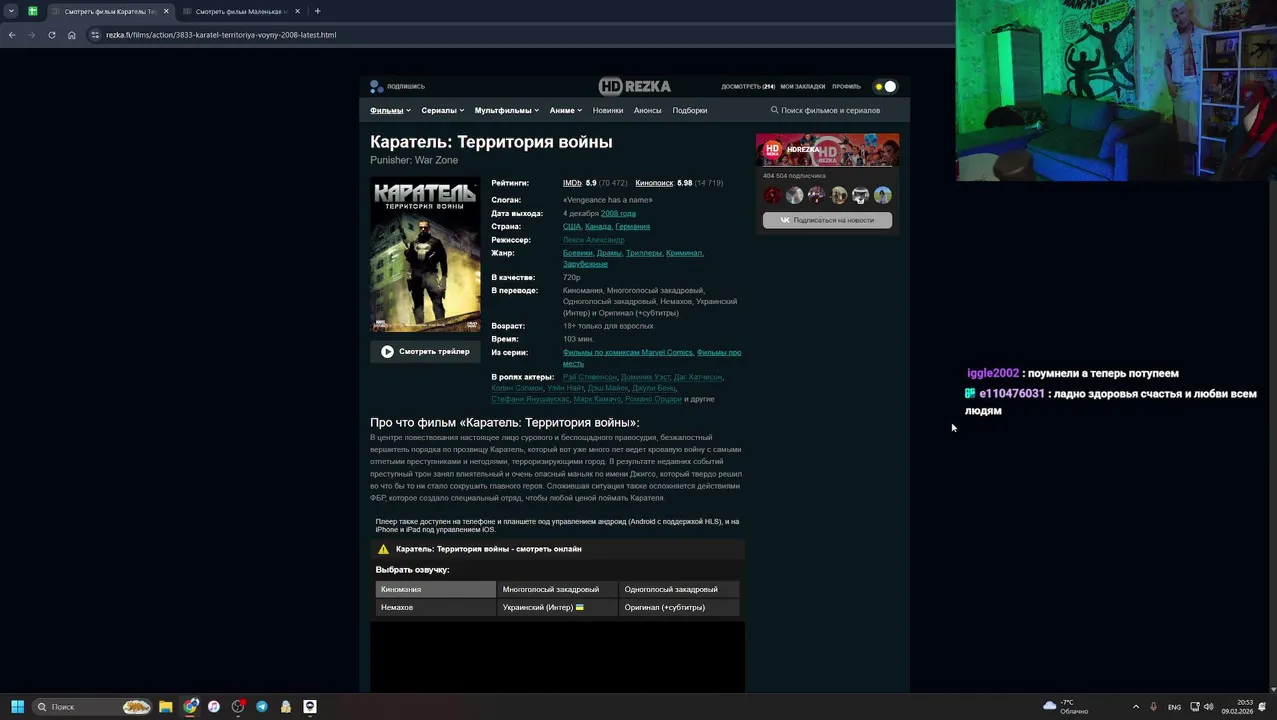
Task: Open Досмотреть list
Action: tap(748, 86)
